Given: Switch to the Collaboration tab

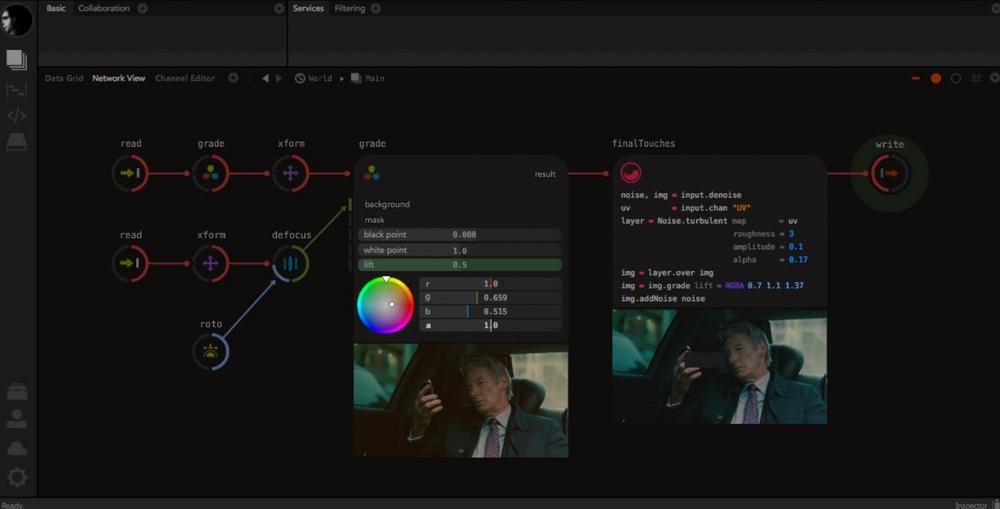Looking at the screenshot, I should coord(104,8).
